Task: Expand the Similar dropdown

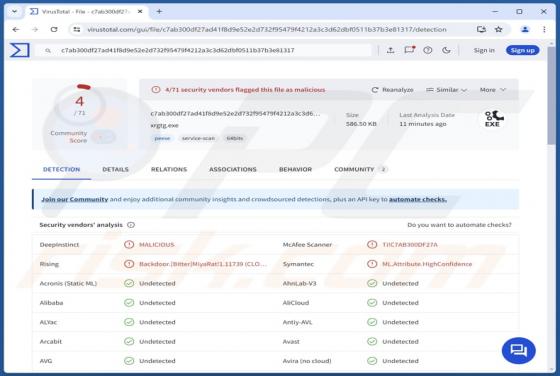Action: [446, 90]
